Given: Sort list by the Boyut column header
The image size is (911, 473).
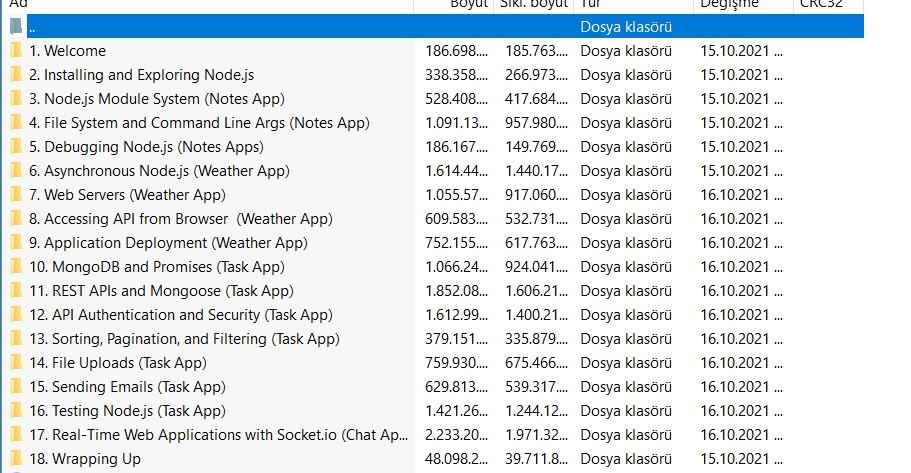Looking at the screenshot, I should (x=468, y=5).
